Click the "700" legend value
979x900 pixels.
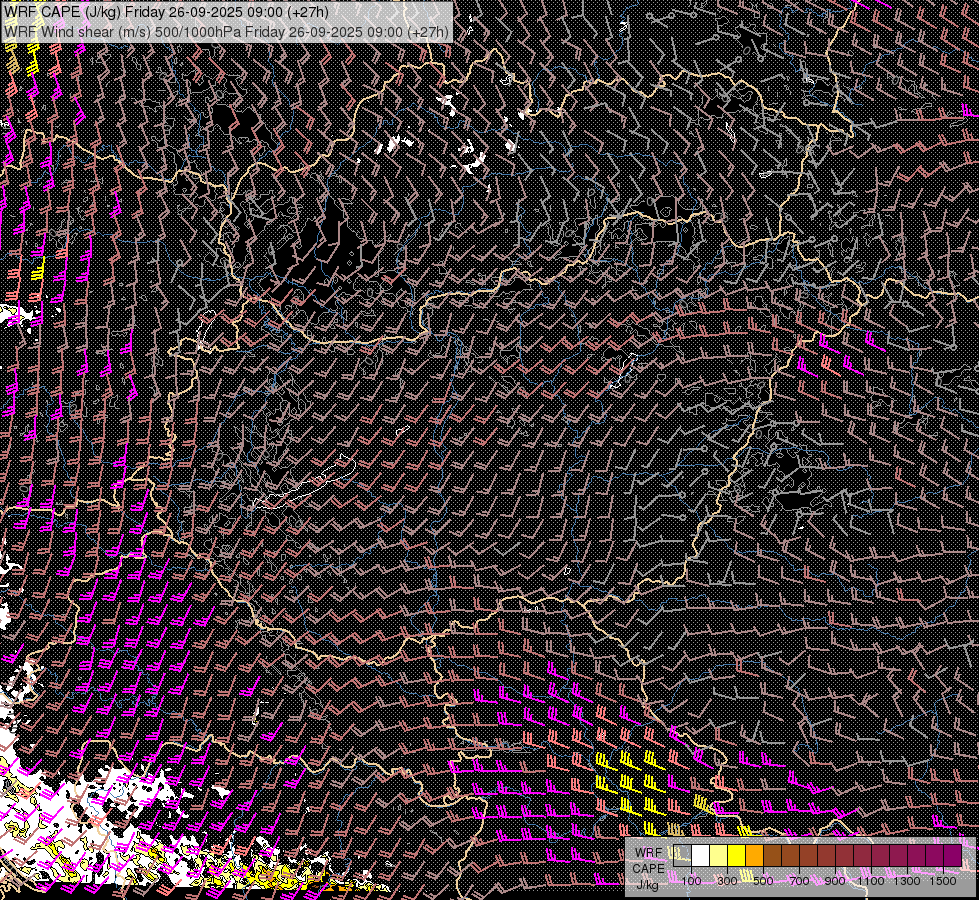[x=799, y=881]
